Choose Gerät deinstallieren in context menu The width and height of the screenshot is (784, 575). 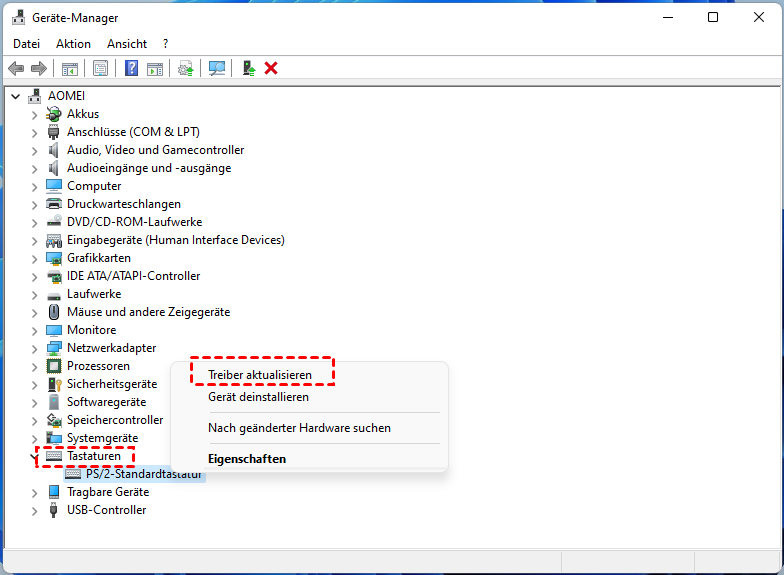click(258, 397)
